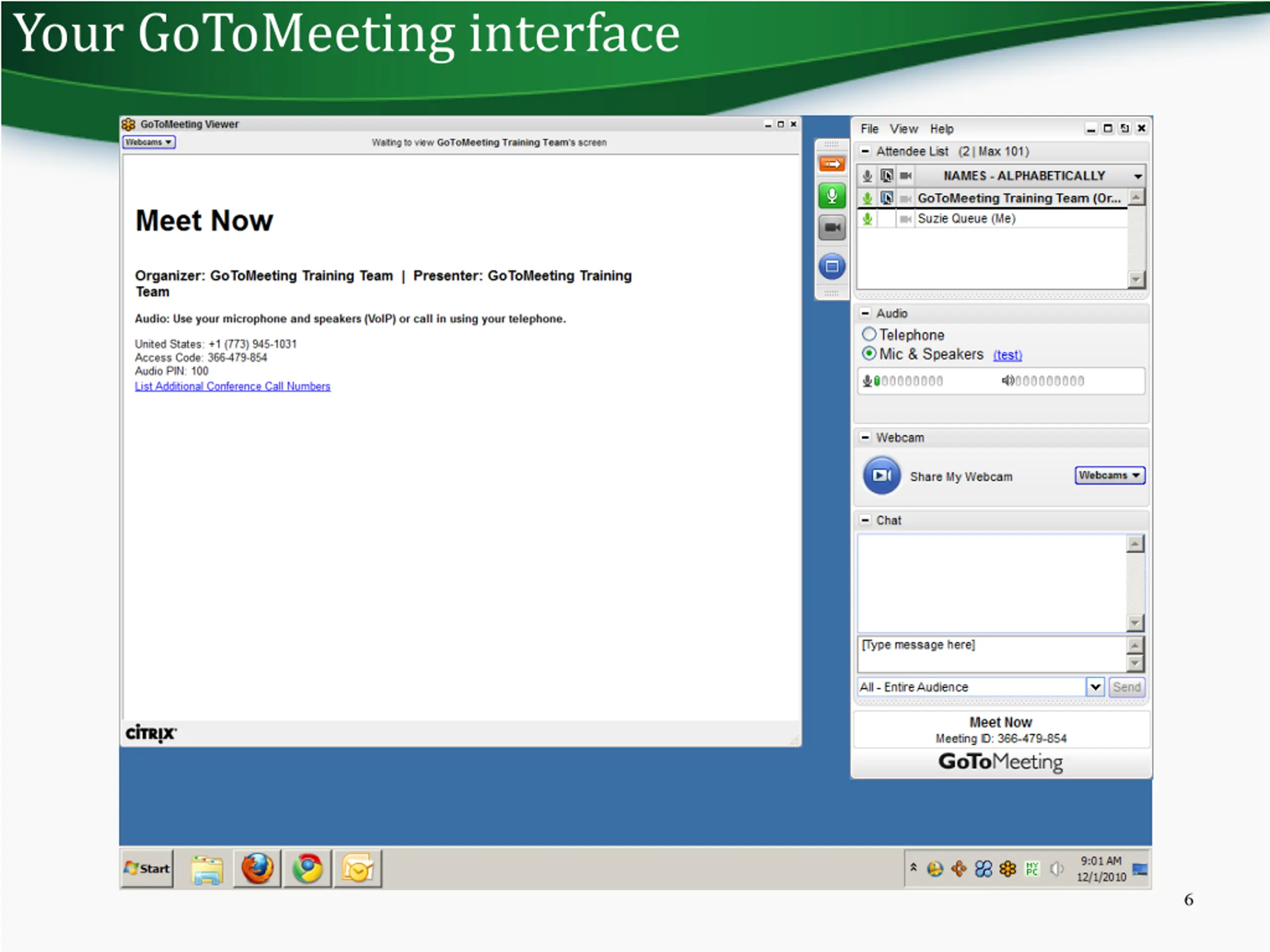Select the Suzie Queue (Me) attendee row

[x=992, y=219]
